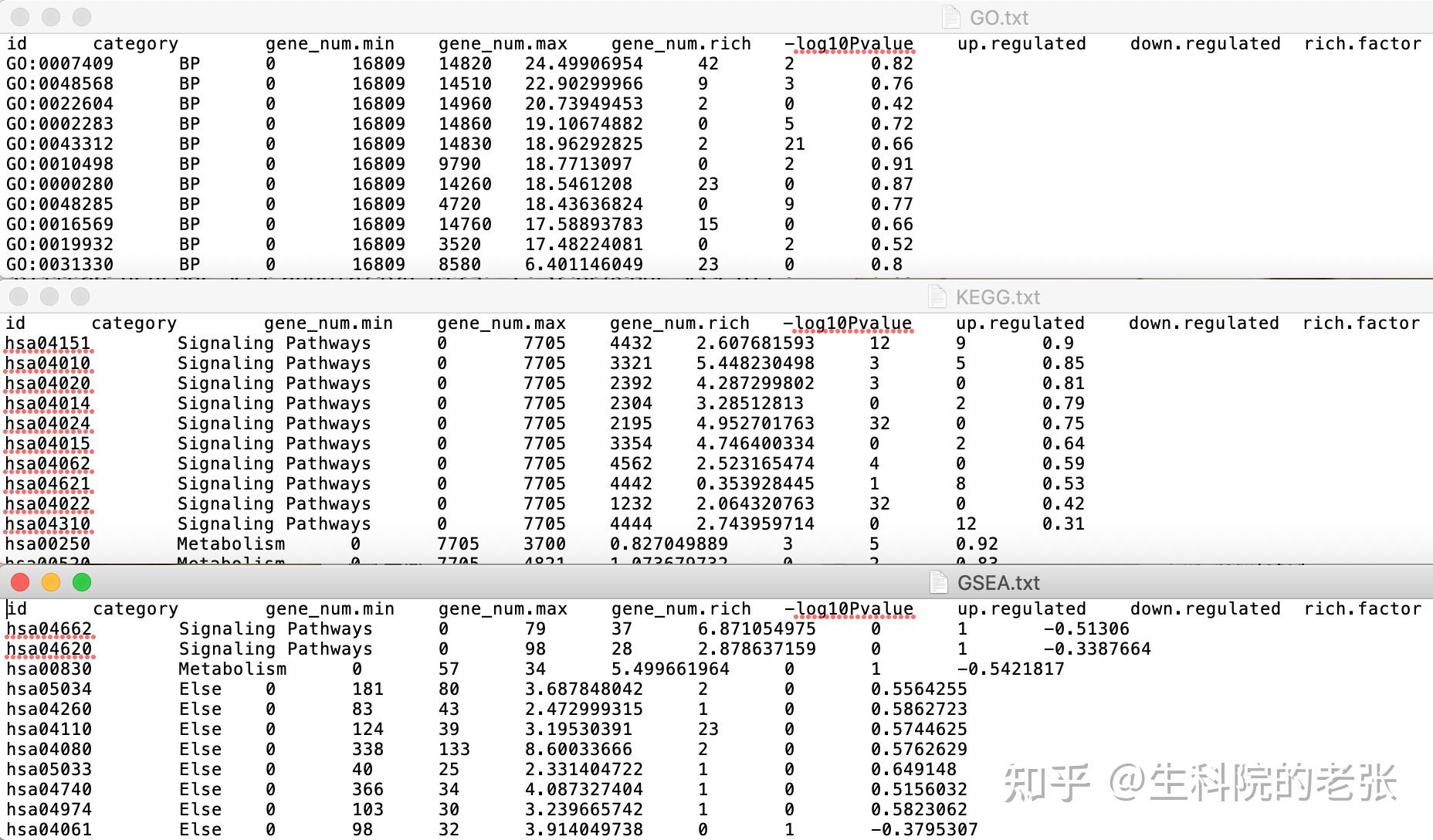Screen dimensions: 1433x840
Task: Click the GO.txt window title text
Action: (999, 18)
